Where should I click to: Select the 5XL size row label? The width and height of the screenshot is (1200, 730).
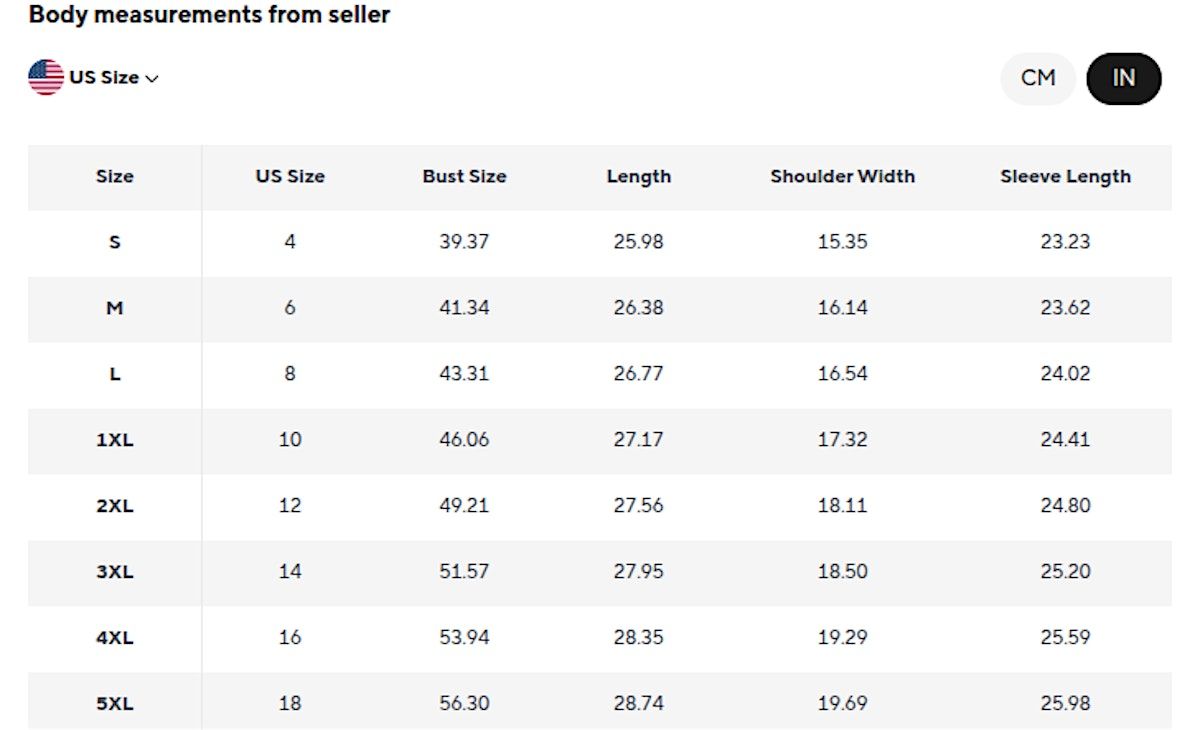(114, 704)
